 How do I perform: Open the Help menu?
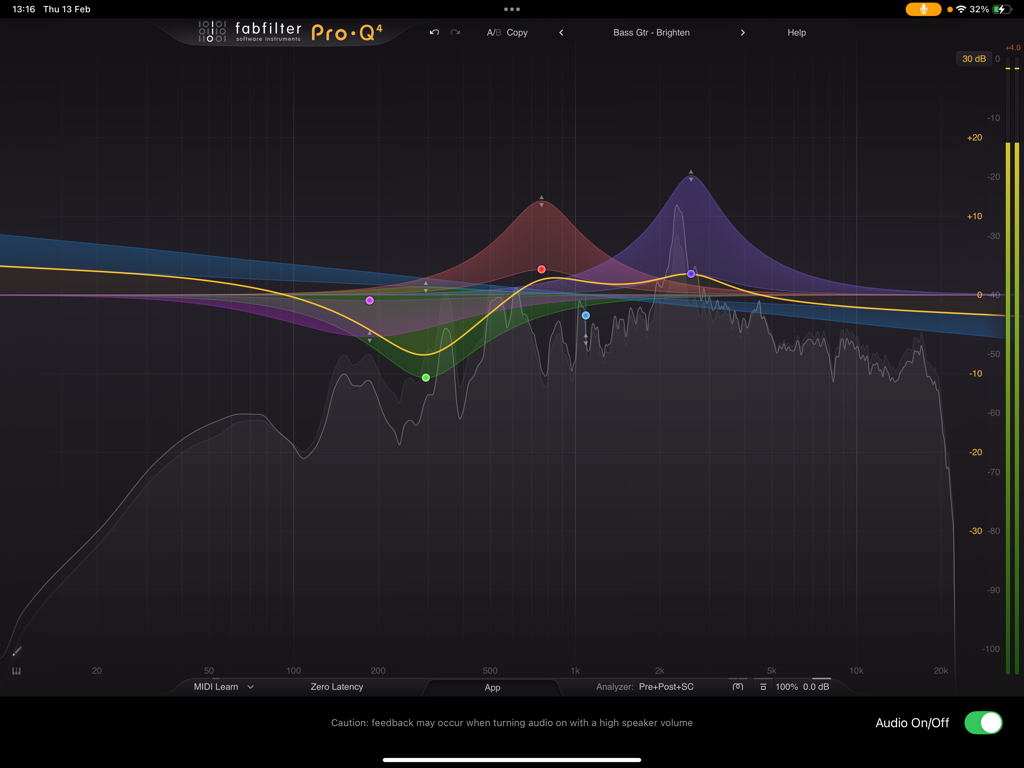[x=796, y=32]
